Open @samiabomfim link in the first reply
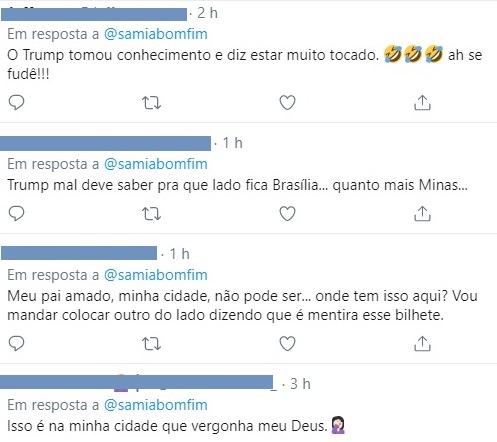This screenshot has height=442, width=497. click(156, 34)
